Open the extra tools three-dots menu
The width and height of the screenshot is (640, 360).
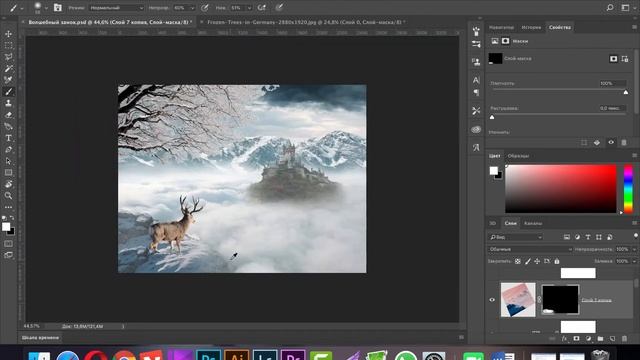pyautogui.click(x=8, y=207)
